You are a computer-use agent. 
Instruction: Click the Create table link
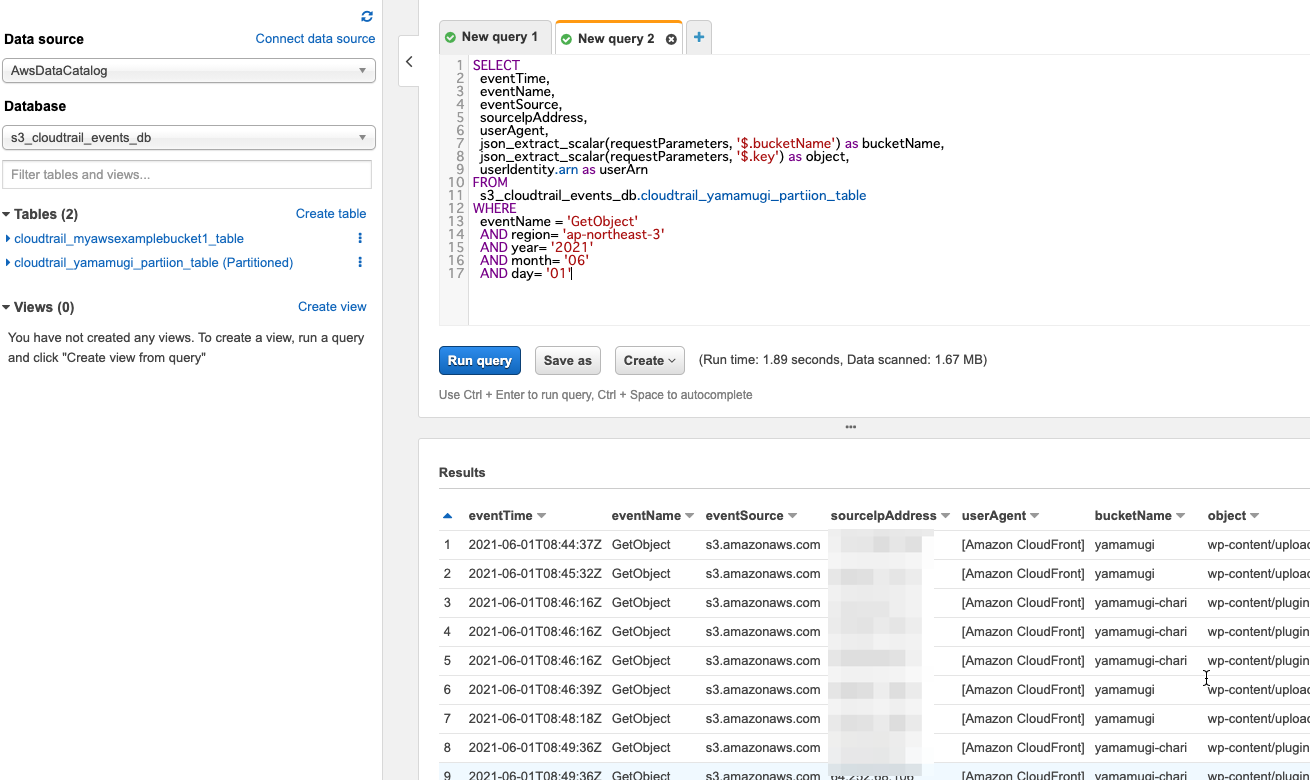[331, 214]
